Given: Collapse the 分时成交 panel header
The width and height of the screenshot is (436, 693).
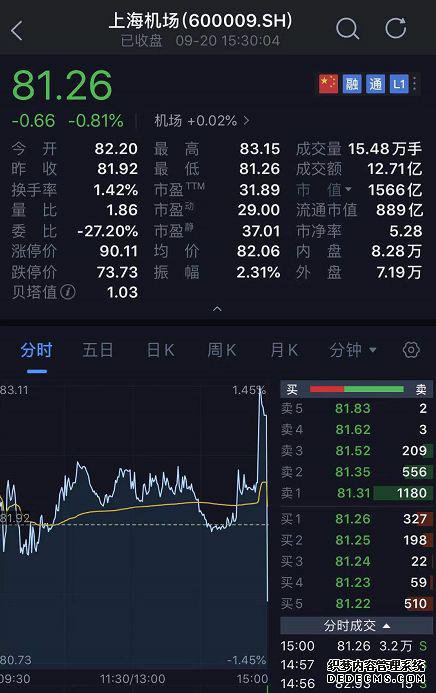Looking at the screenshot, I should coord(356,626).
